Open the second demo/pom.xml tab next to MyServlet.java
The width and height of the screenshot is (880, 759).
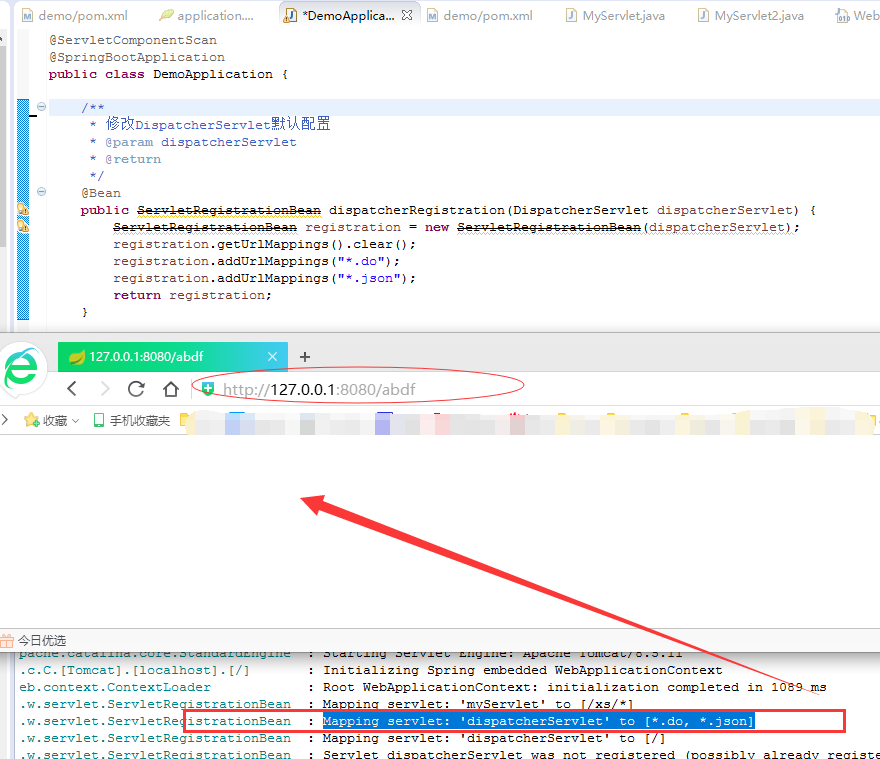click(480, 16)
